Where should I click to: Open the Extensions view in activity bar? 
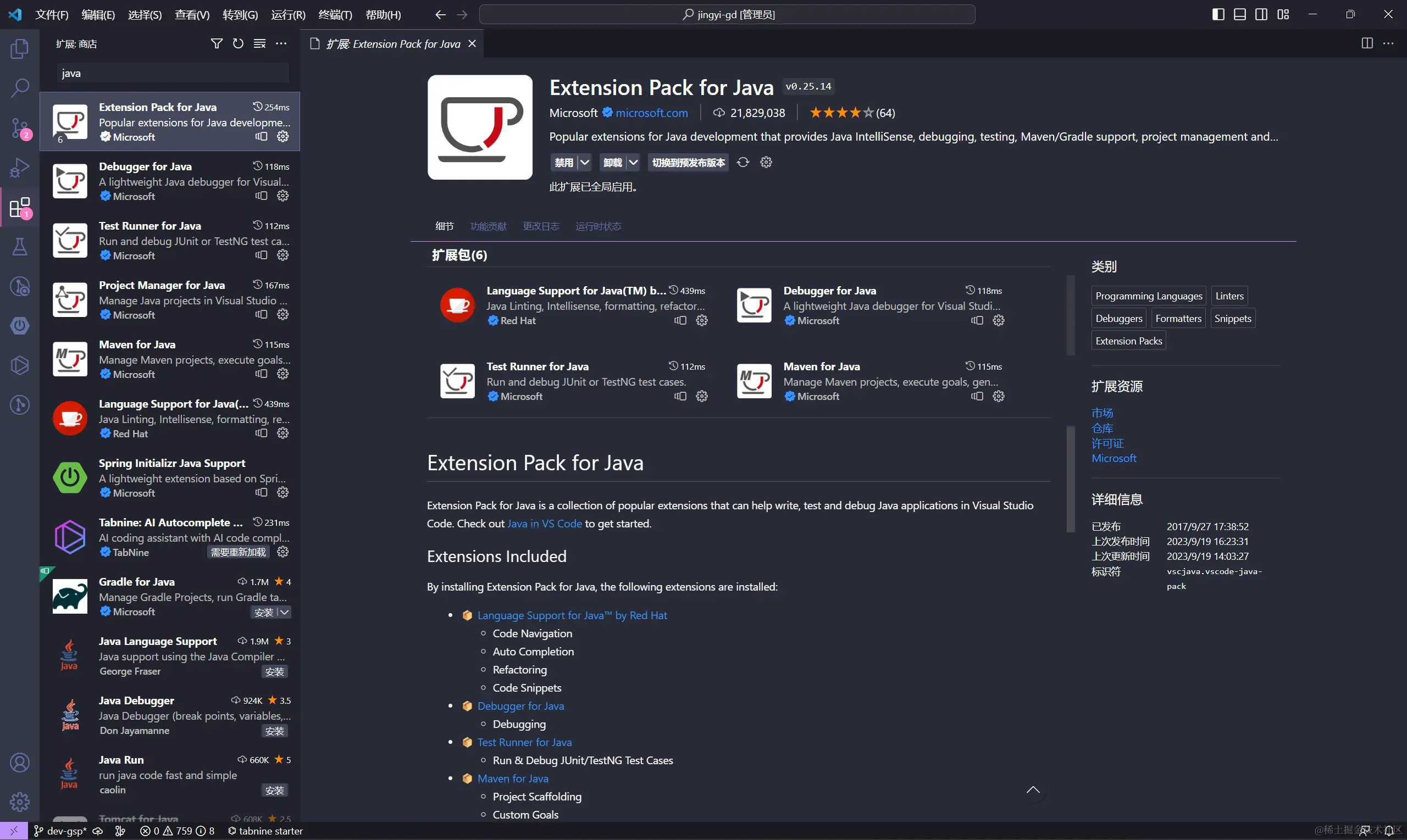[x=20, y=207]
